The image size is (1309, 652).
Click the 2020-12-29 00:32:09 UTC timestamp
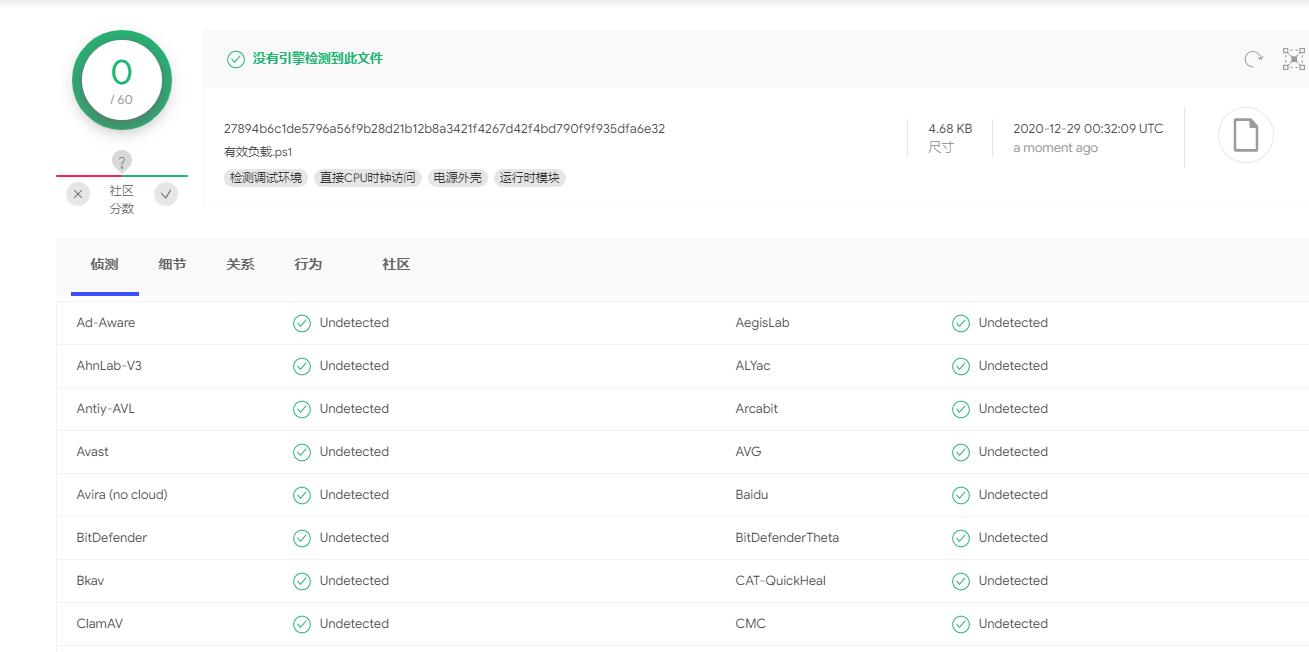[x=1088, y=129]
